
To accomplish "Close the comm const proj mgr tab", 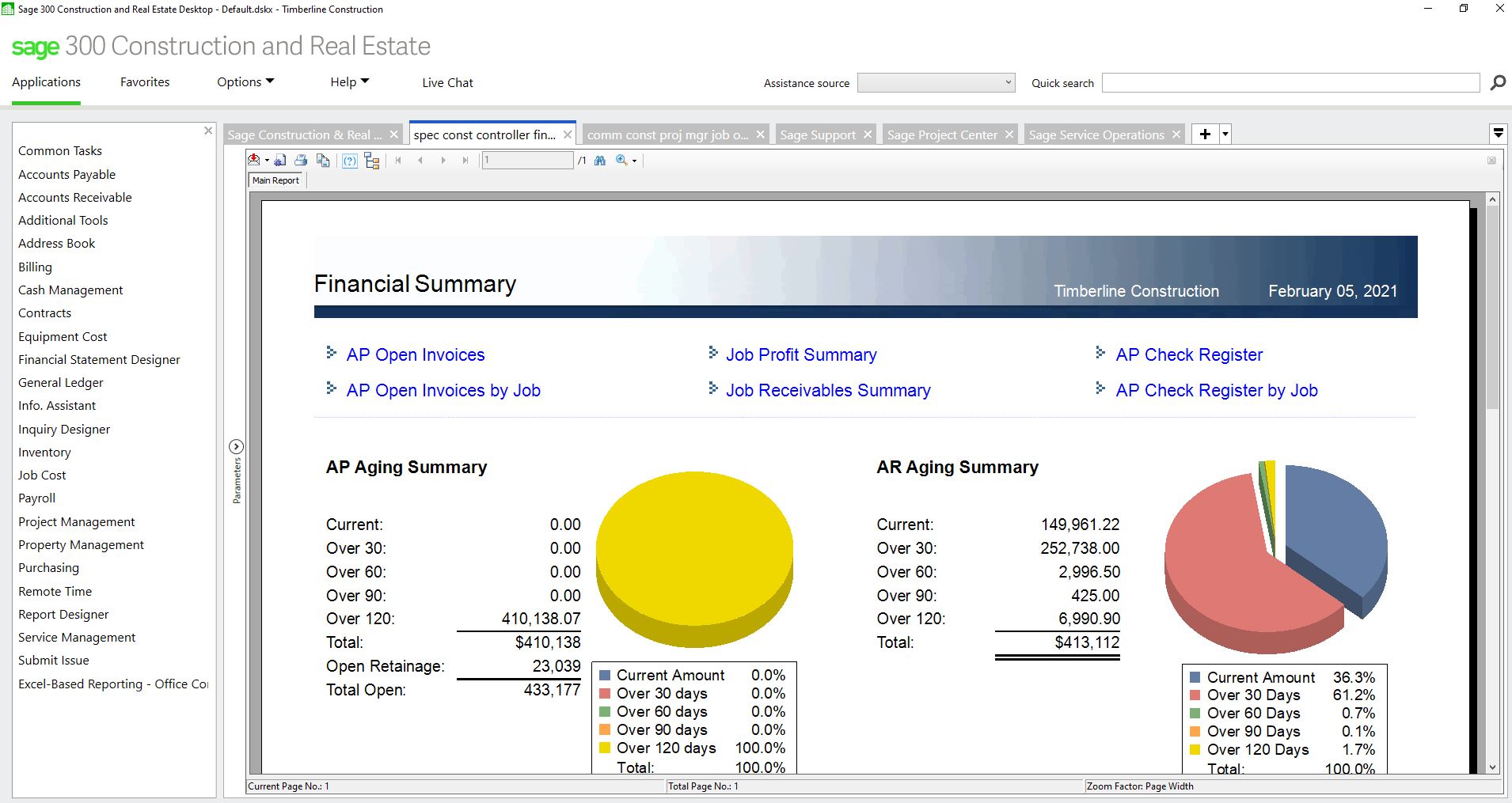I will point(760,134).
